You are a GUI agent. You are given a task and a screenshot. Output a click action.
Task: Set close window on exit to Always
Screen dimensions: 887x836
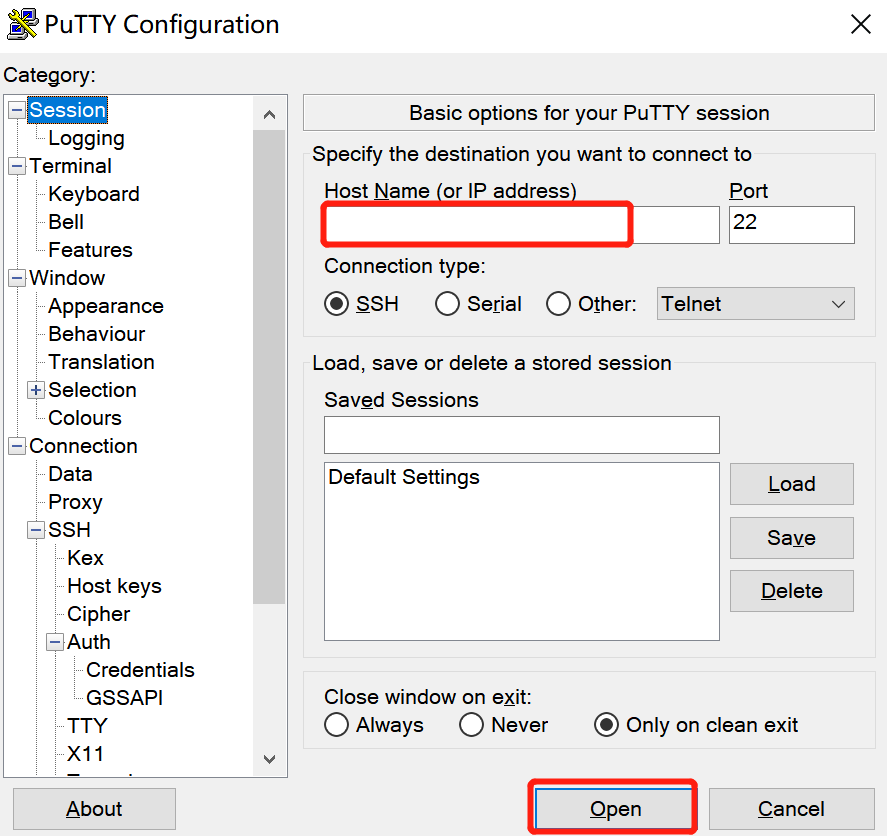(x=337, y=725)
